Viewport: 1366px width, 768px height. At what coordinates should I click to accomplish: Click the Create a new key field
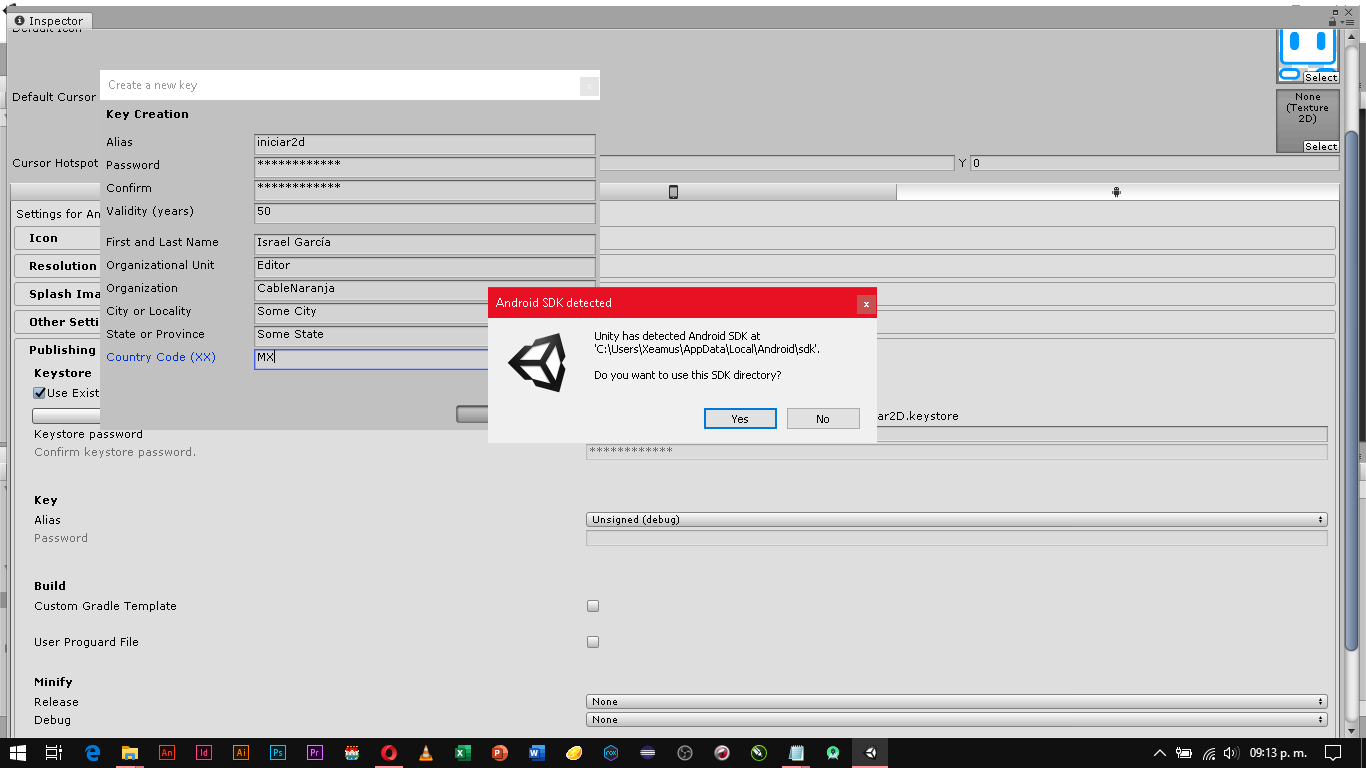340,85
